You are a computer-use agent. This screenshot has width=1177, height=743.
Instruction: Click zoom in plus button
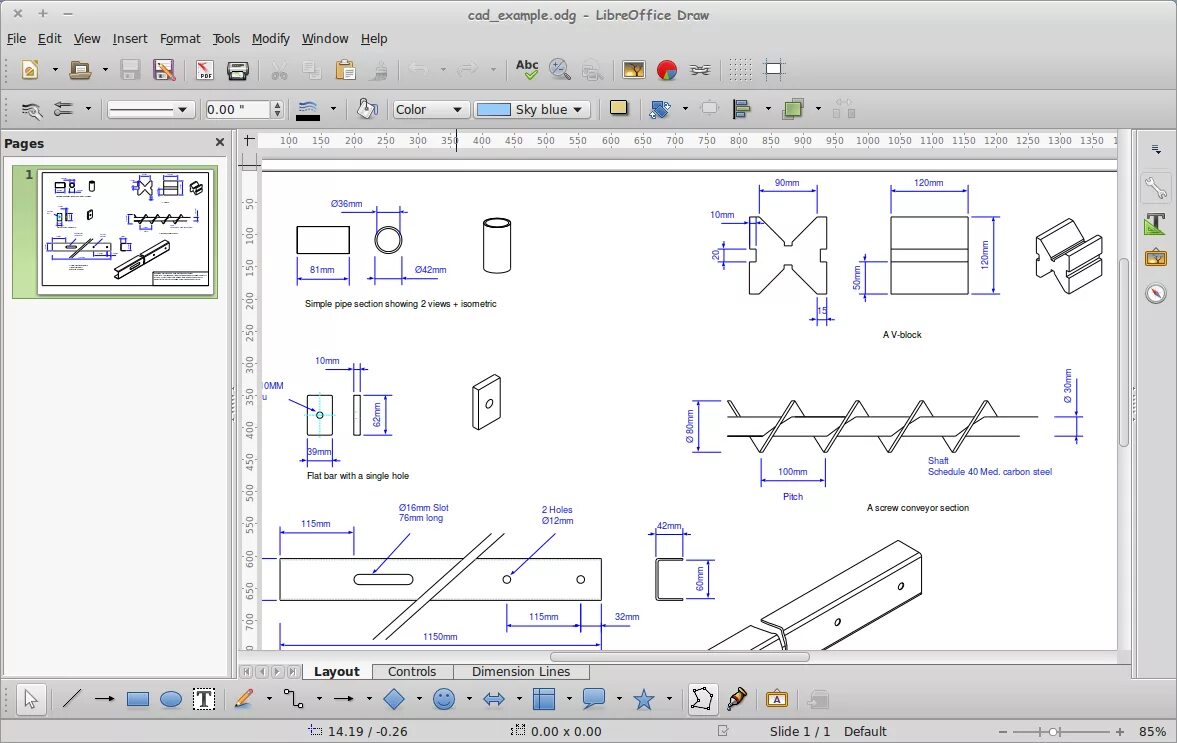click(1120, 732)
